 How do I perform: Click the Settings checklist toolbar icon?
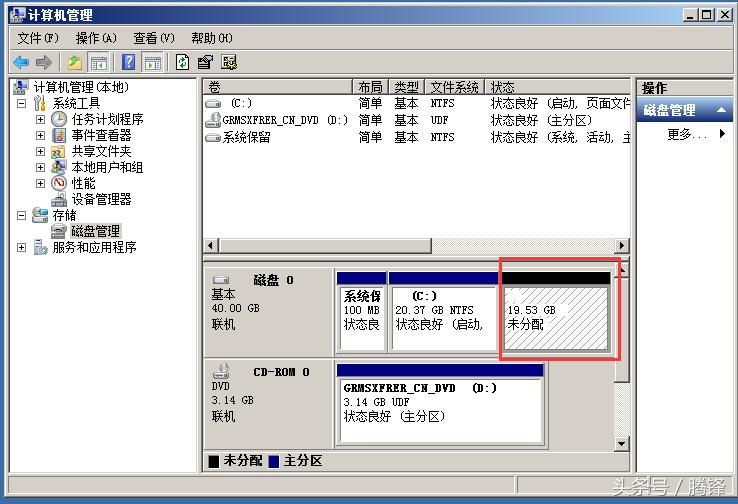(x=229, y=62)
